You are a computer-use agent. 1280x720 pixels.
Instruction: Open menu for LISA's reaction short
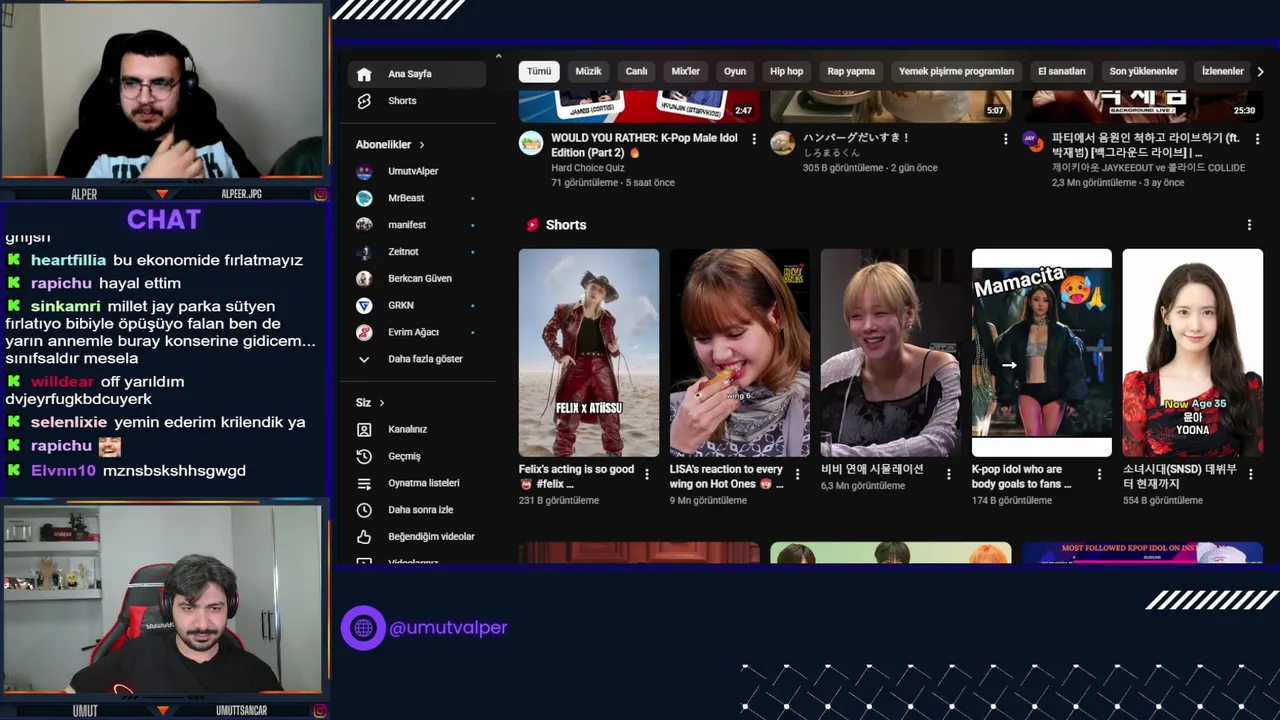[797, 474]
